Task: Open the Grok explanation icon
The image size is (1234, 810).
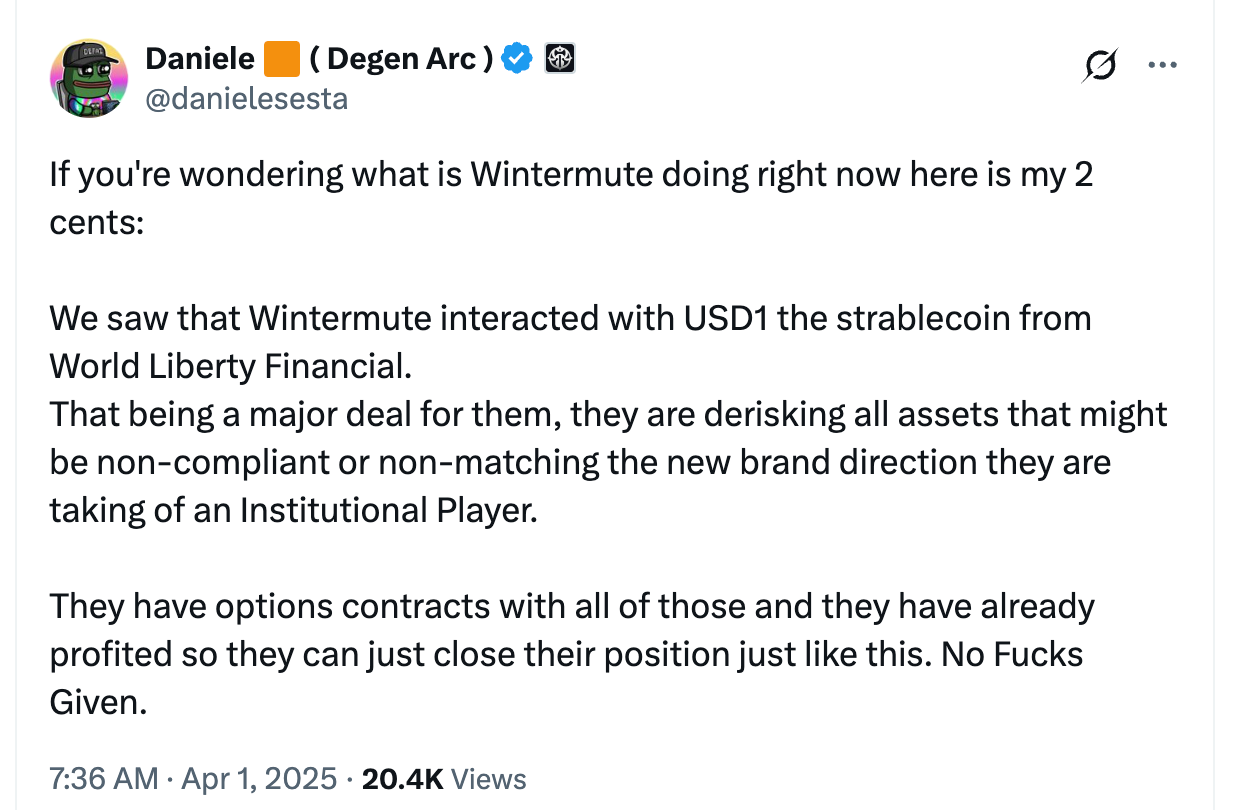Action: [x=1100, y=63]
